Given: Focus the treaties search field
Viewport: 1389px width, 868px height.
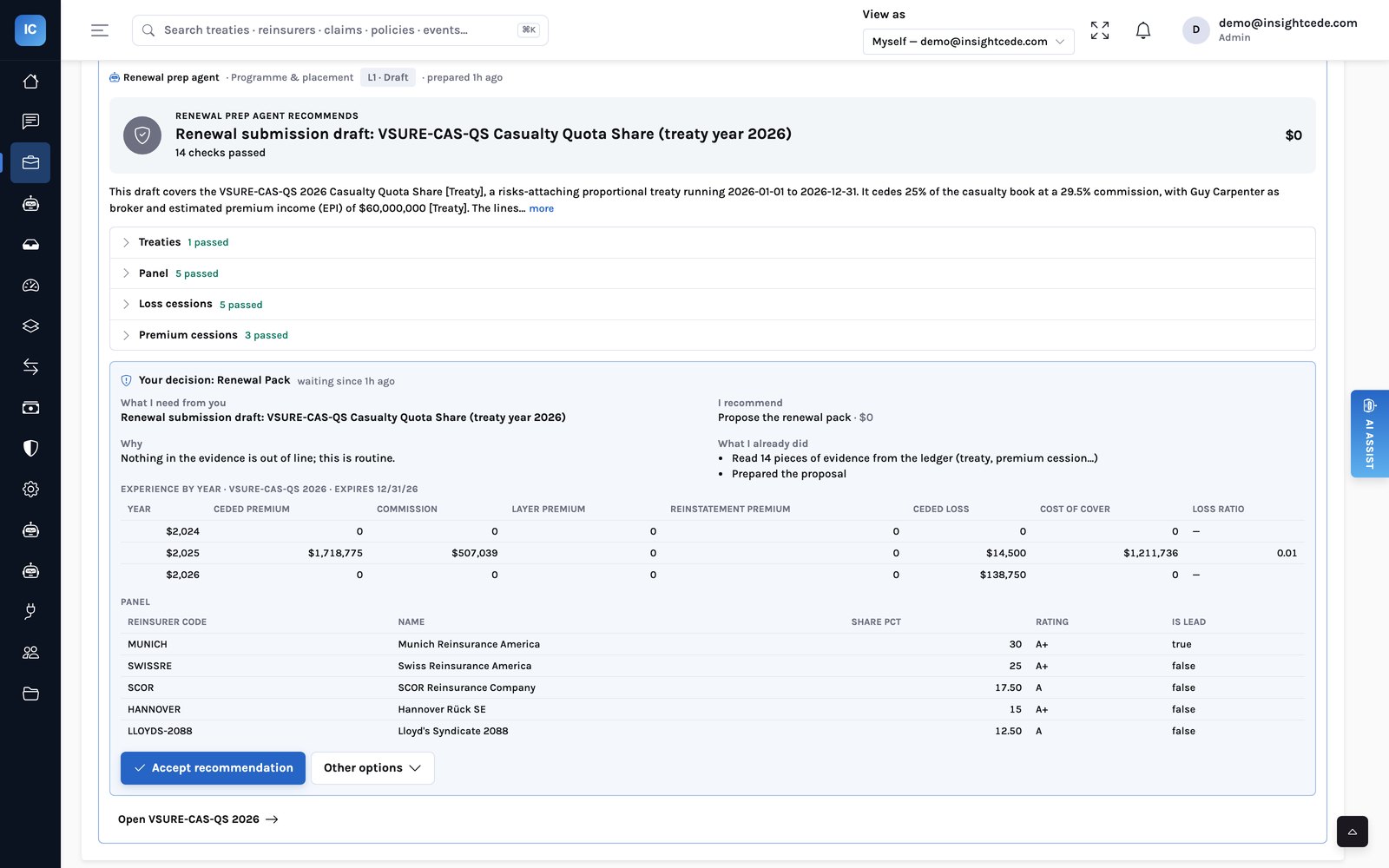Looking at the screenshot, I should coord(339,30).
